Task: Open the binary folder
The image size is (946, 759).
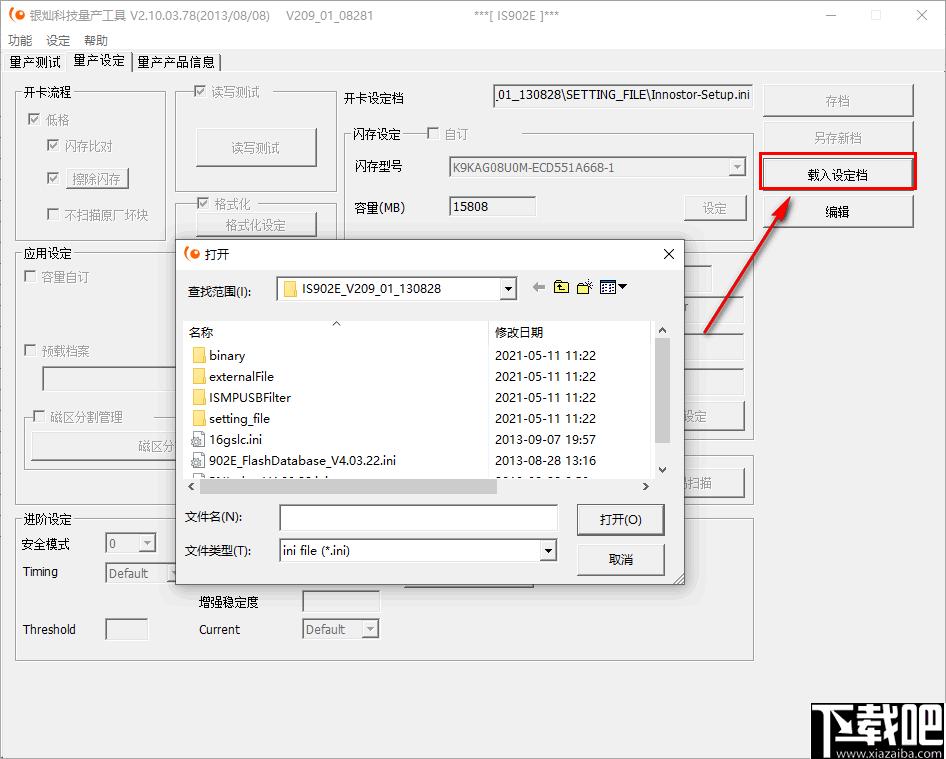Action: [227, 355]
